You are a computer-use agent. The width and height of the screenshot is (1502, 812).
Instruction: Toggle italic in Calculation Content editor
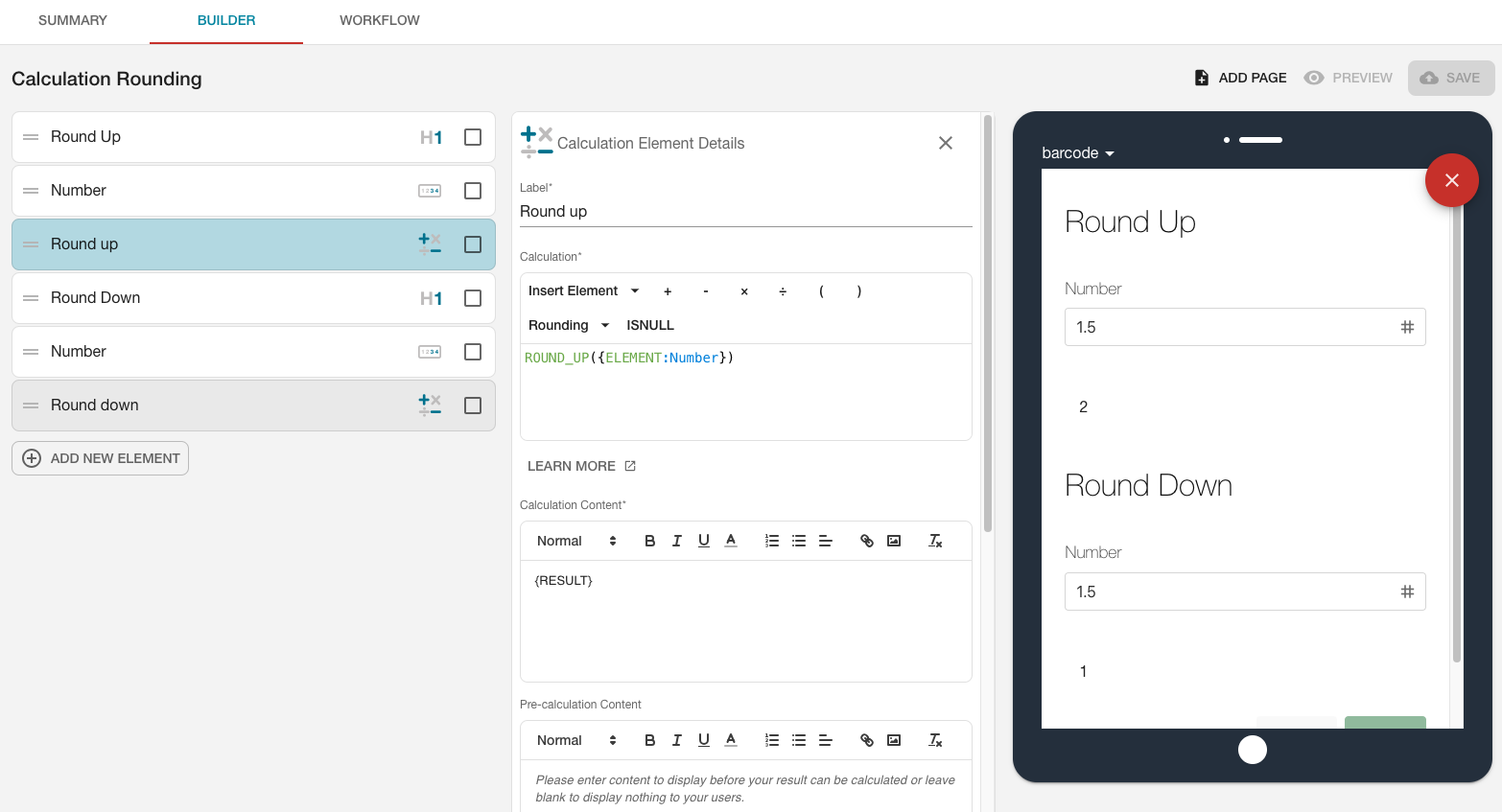(677, 541)
